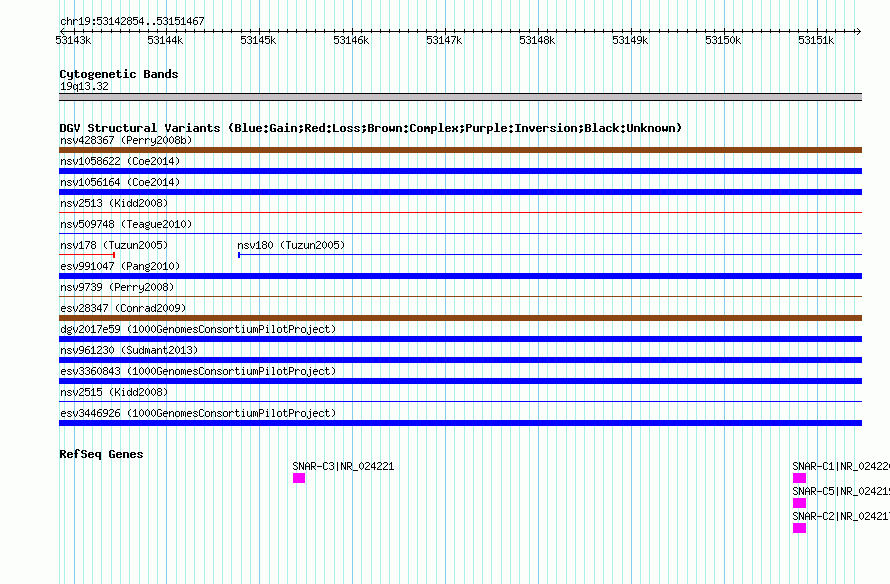Viewport: 890px width, 584px height.
Task: Click the magenta SNAR-C1 gene box
Action: [x=799, y=478]
